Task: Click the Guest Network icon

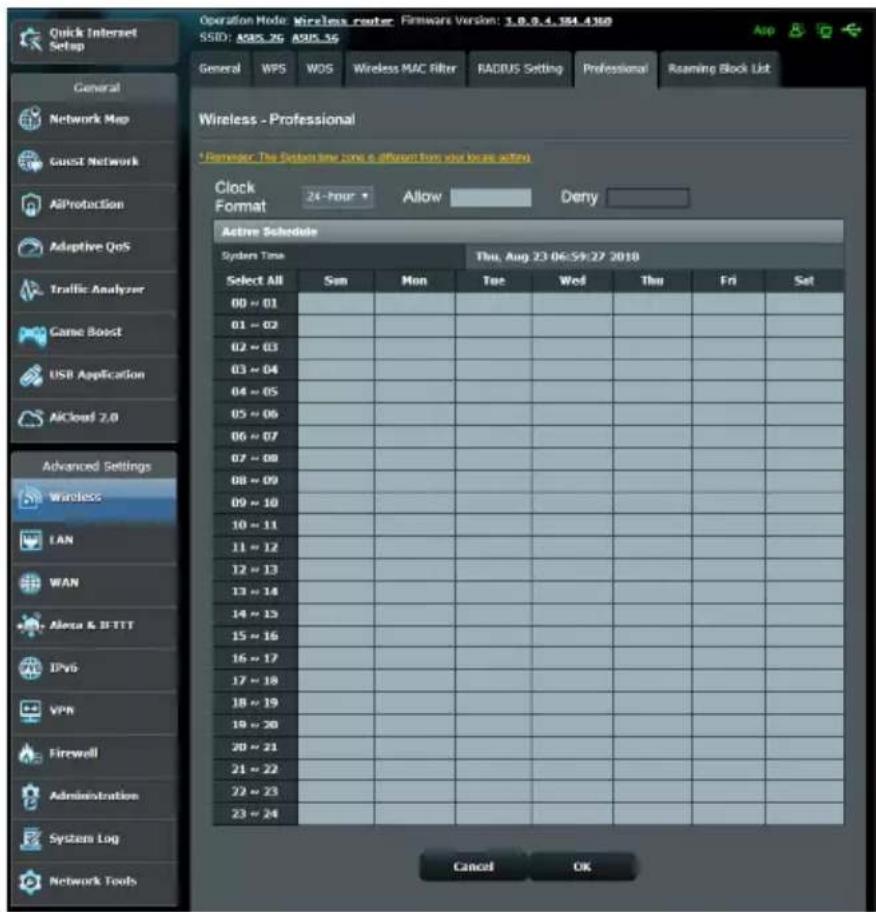Action: click(x=30, y=161)
